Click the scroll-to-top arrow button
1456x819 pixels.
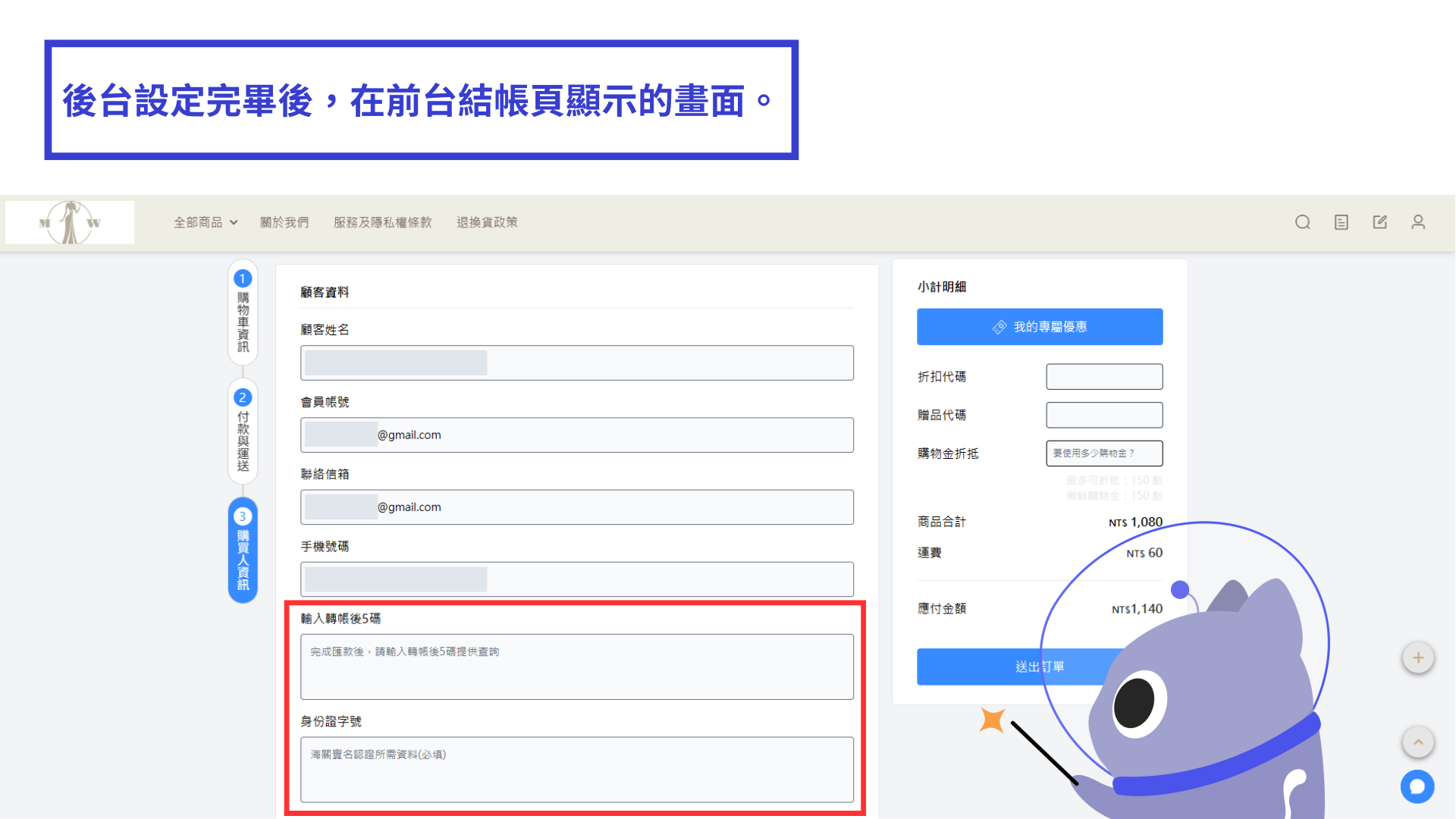1418,742
